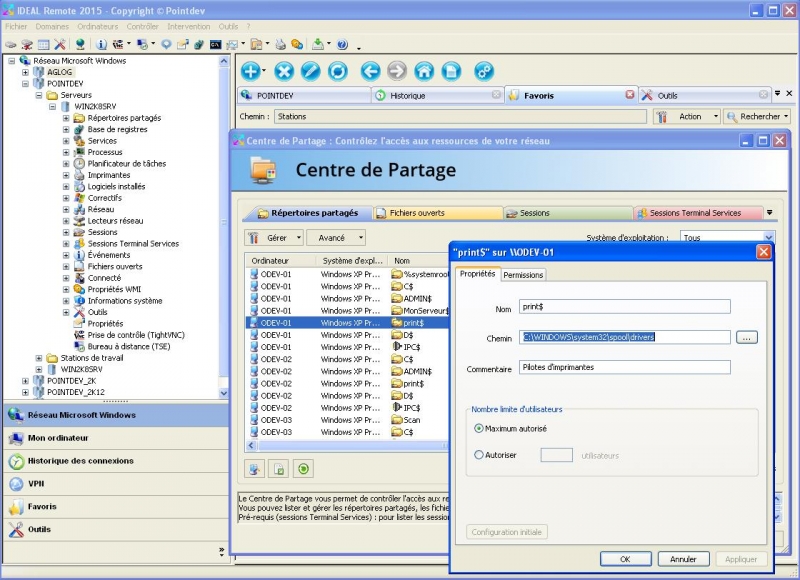The height and width of the screenshot is (580, 800).
Task: Click the OK button
Action: [625, 559]
